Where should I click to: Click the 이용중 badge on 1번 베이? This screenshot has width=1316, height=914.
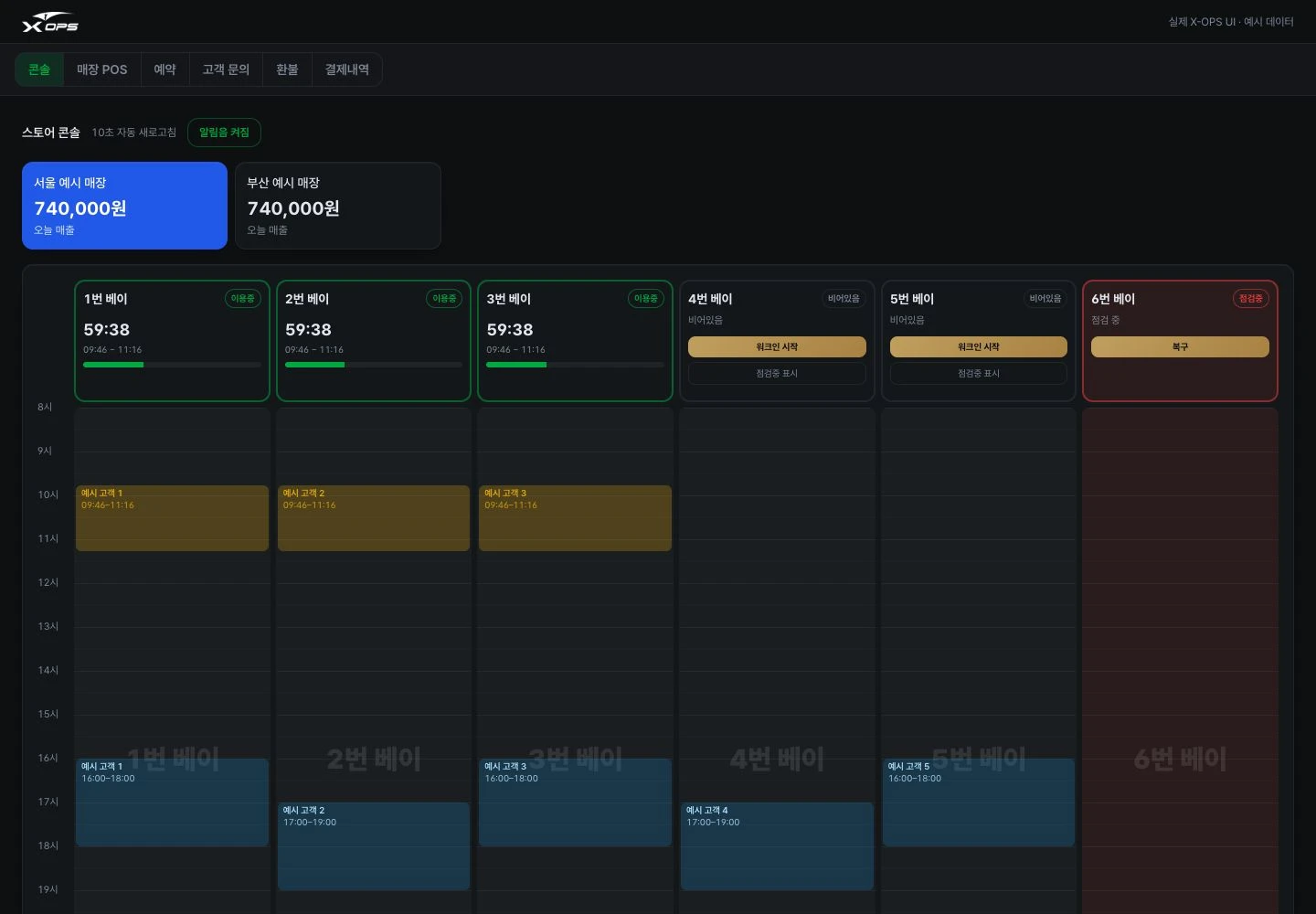click(243, 299)
